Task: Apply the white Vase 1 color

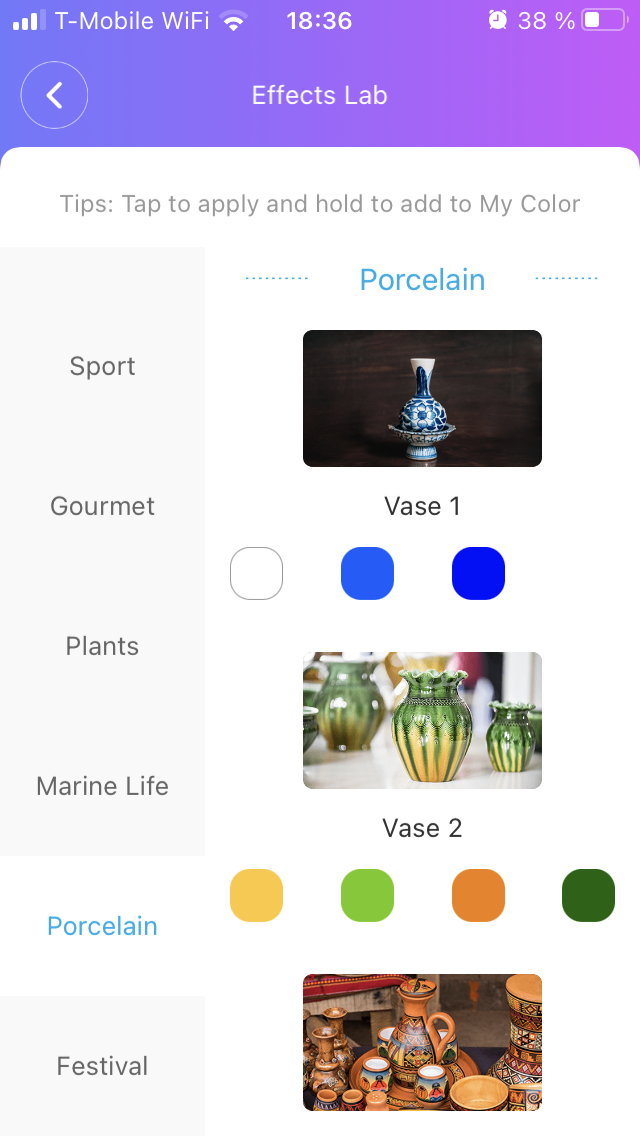Action: pyautogui.click(x=256, y=574)
